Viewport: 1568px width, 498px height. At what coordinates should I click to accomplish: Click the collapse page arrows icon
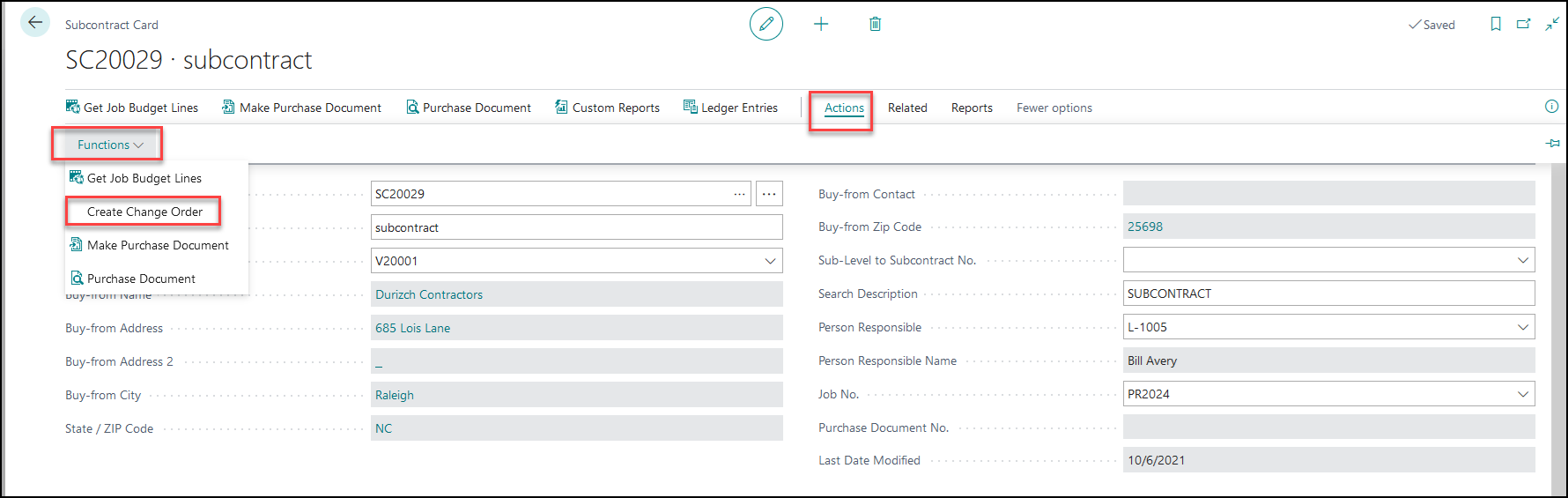point(1551,24)
